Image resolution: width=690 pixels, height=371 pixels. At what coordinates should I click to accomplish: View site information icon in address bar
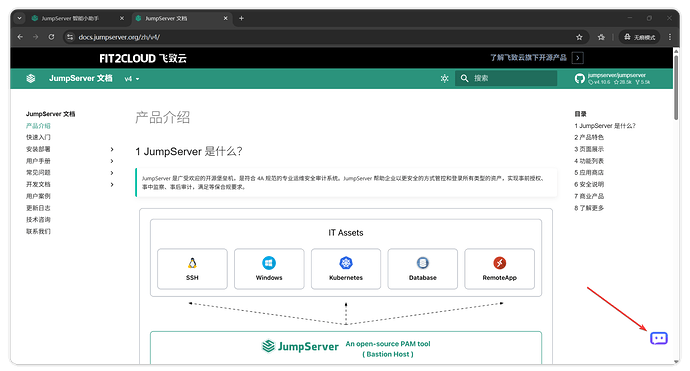click(x=70, y=37)
